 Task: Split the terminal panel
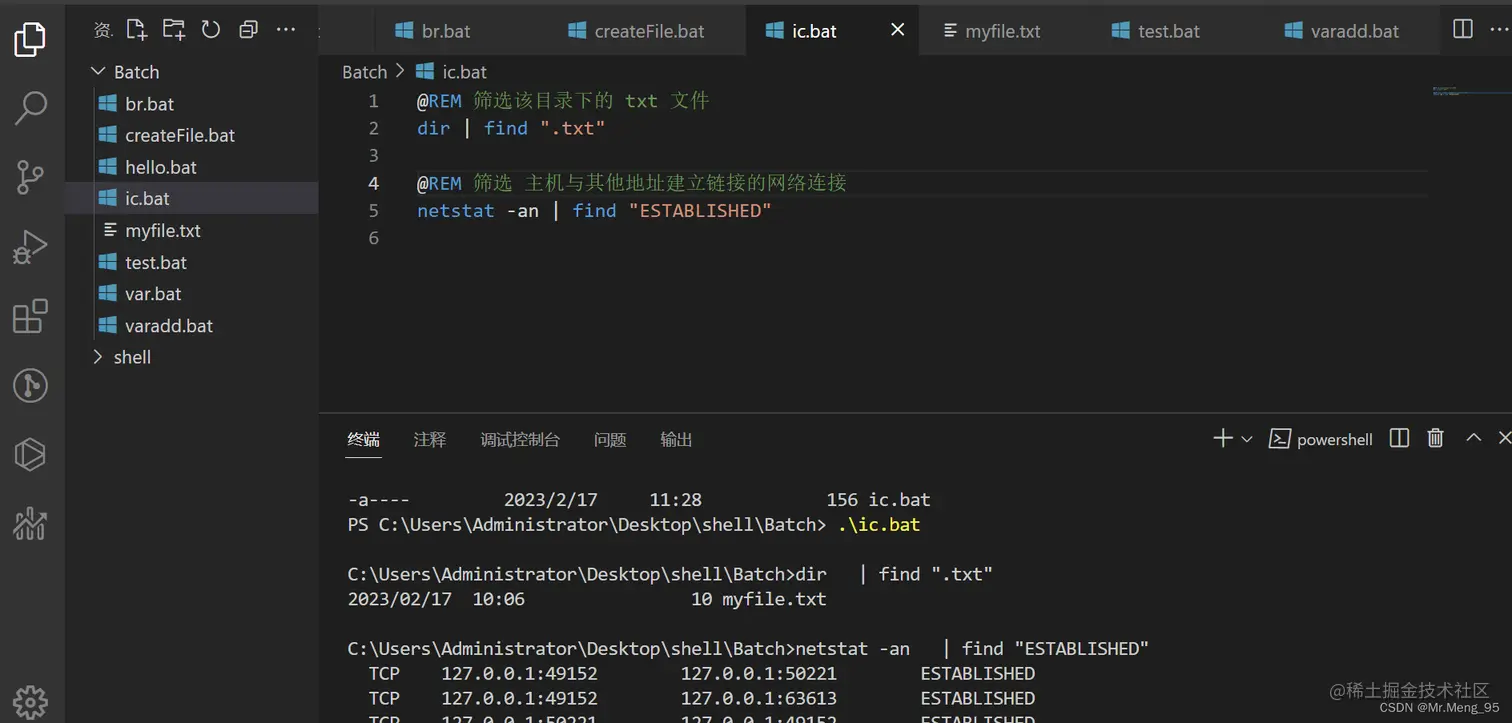pyautogui.click(x=1400, y=438)
